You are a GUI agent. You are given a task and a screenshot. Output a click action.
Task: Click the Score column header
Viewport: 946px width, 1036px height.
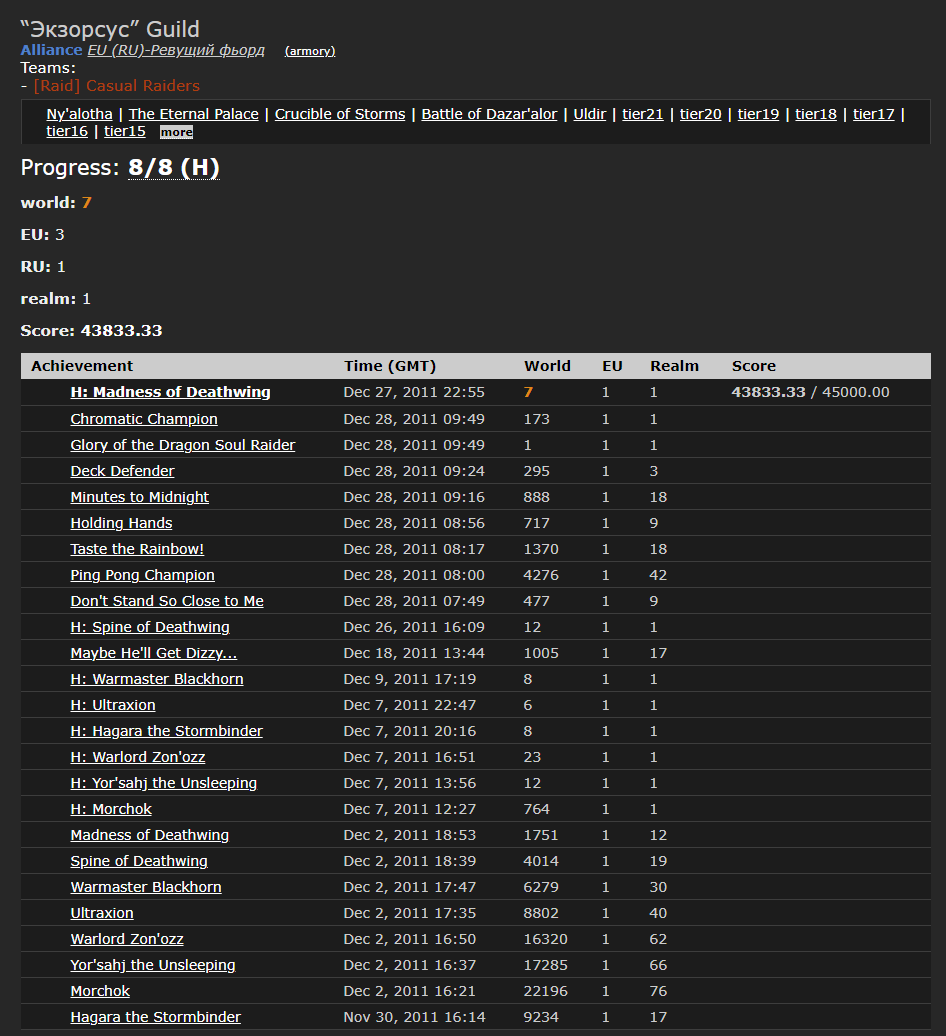[x=754, y=365]
